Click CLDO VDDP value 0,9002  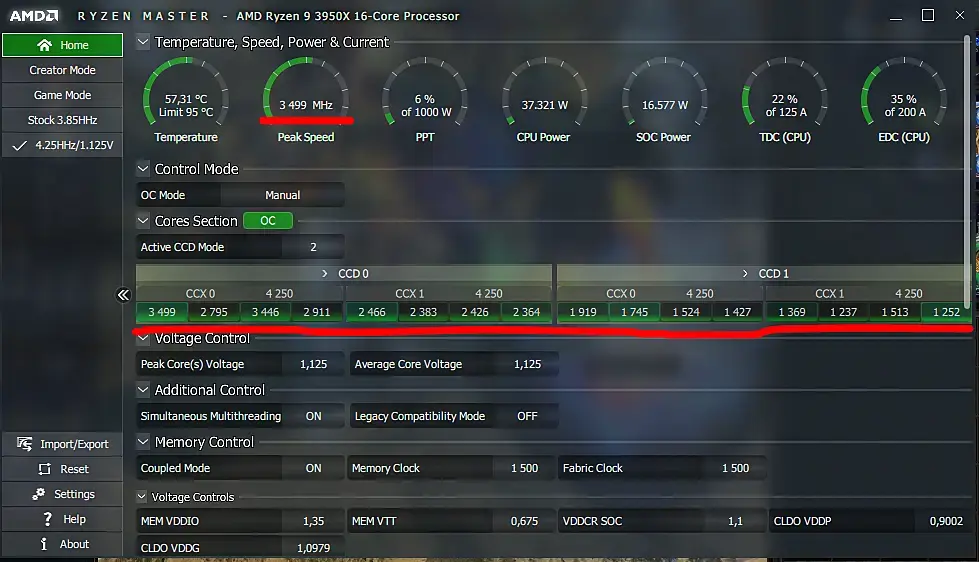pos(946,521)
